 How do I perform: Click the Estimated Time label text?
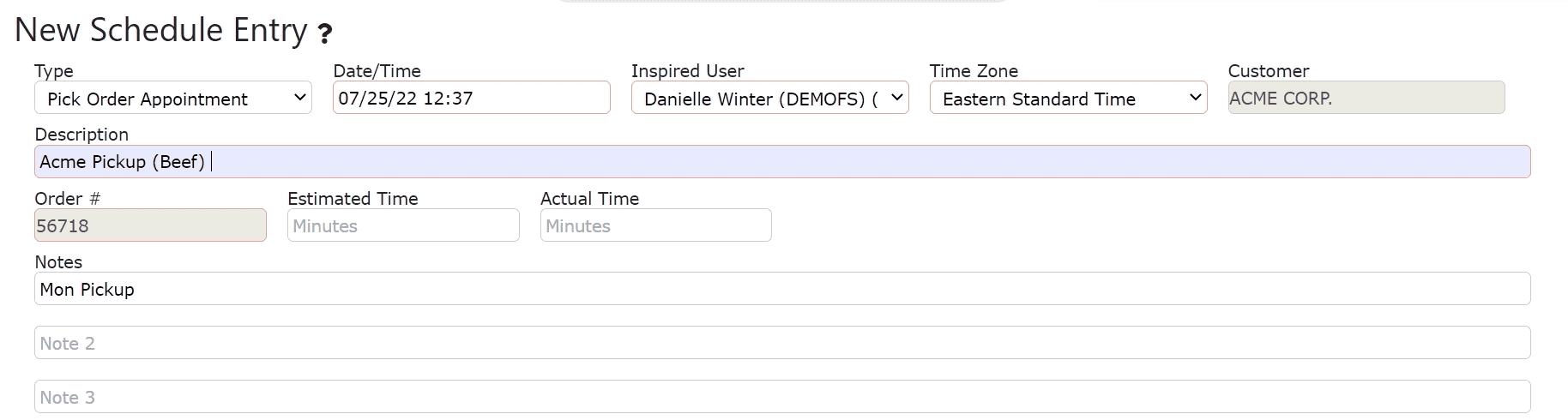pos(353,199)
